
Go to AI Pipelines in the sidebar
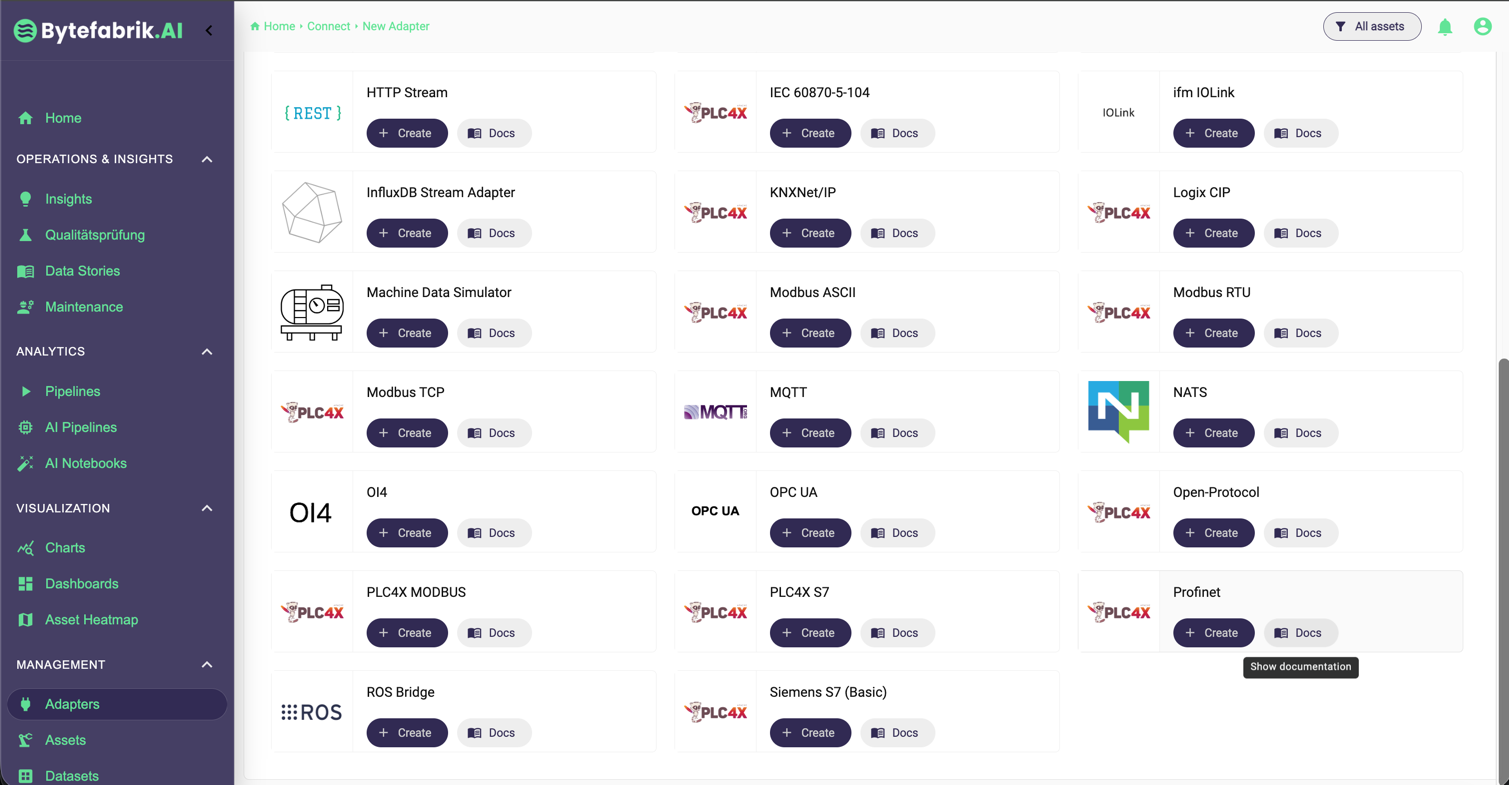tap(80, 427)
